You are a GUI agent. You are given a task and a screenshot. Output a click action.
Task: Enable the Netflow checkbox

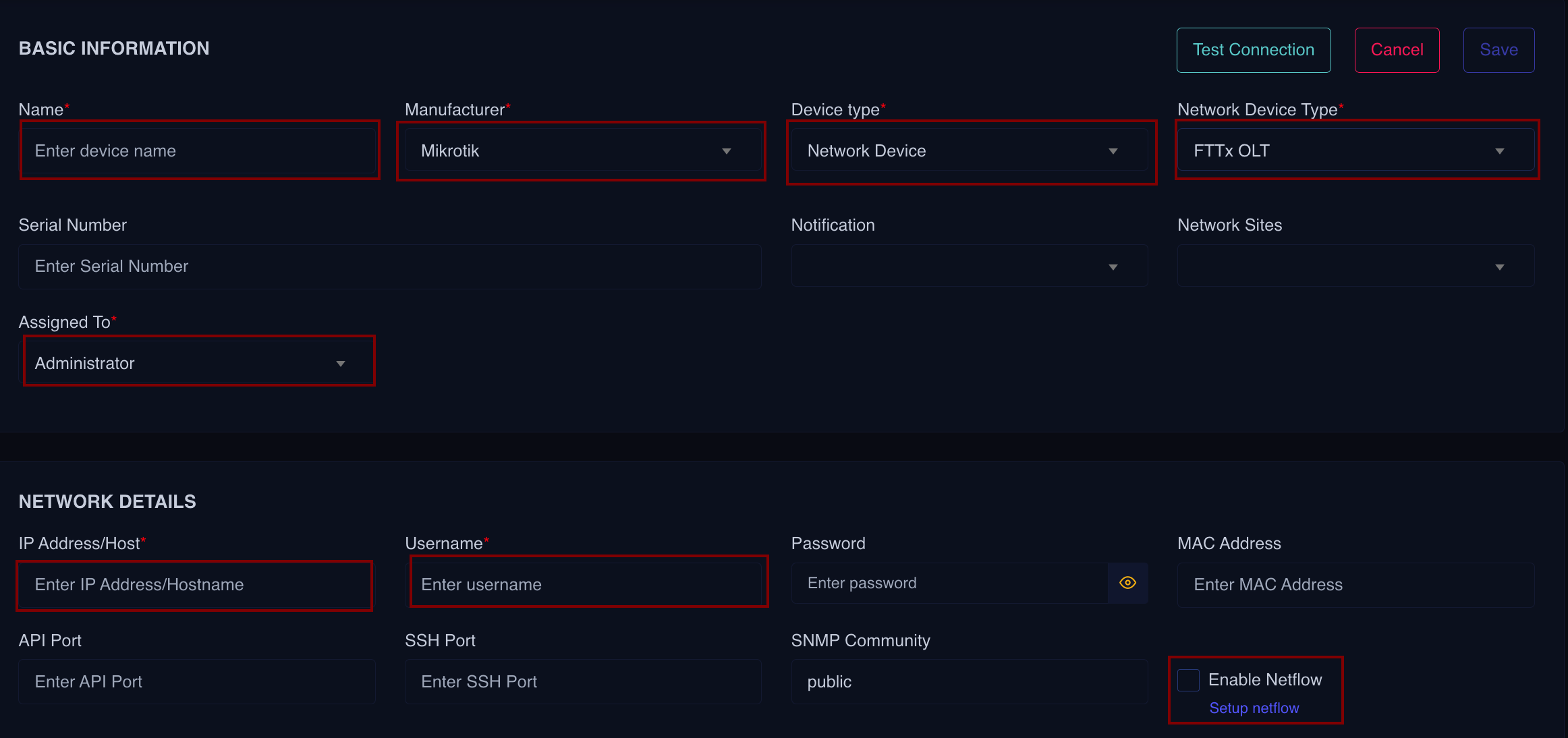[1188, 680]
